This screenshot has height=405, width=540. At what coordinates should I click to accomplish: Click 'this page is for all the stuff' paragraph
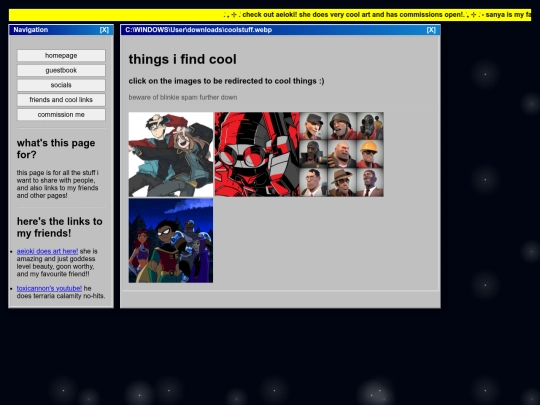(x=58, y=184)
